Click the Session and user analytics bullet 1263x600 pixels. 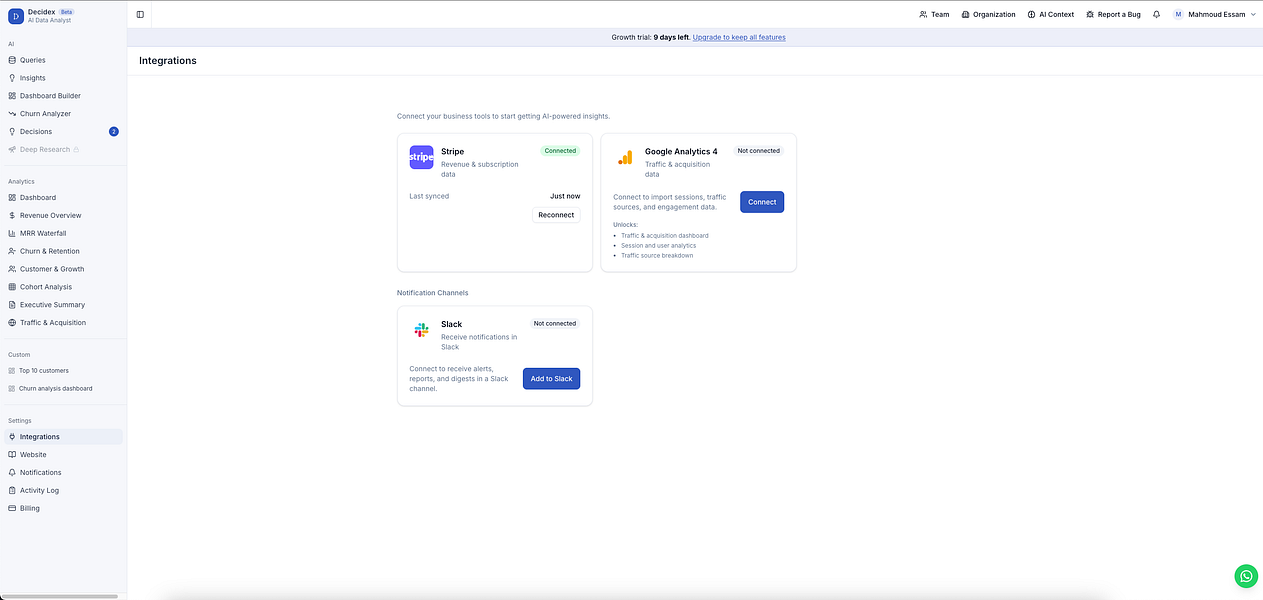[x=658, y=245]
